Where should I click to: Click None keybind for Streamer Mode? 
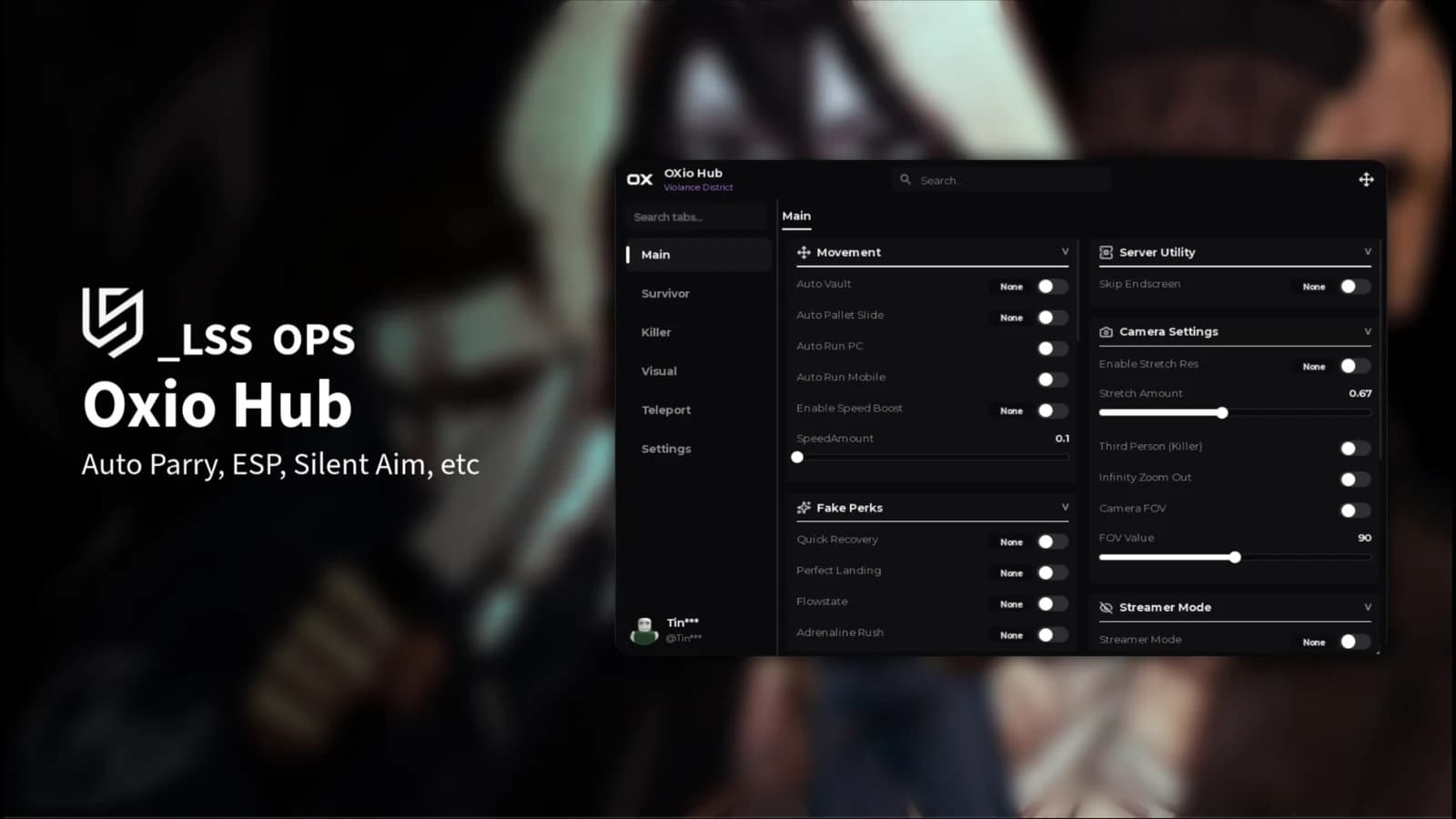pos(1313,642)
